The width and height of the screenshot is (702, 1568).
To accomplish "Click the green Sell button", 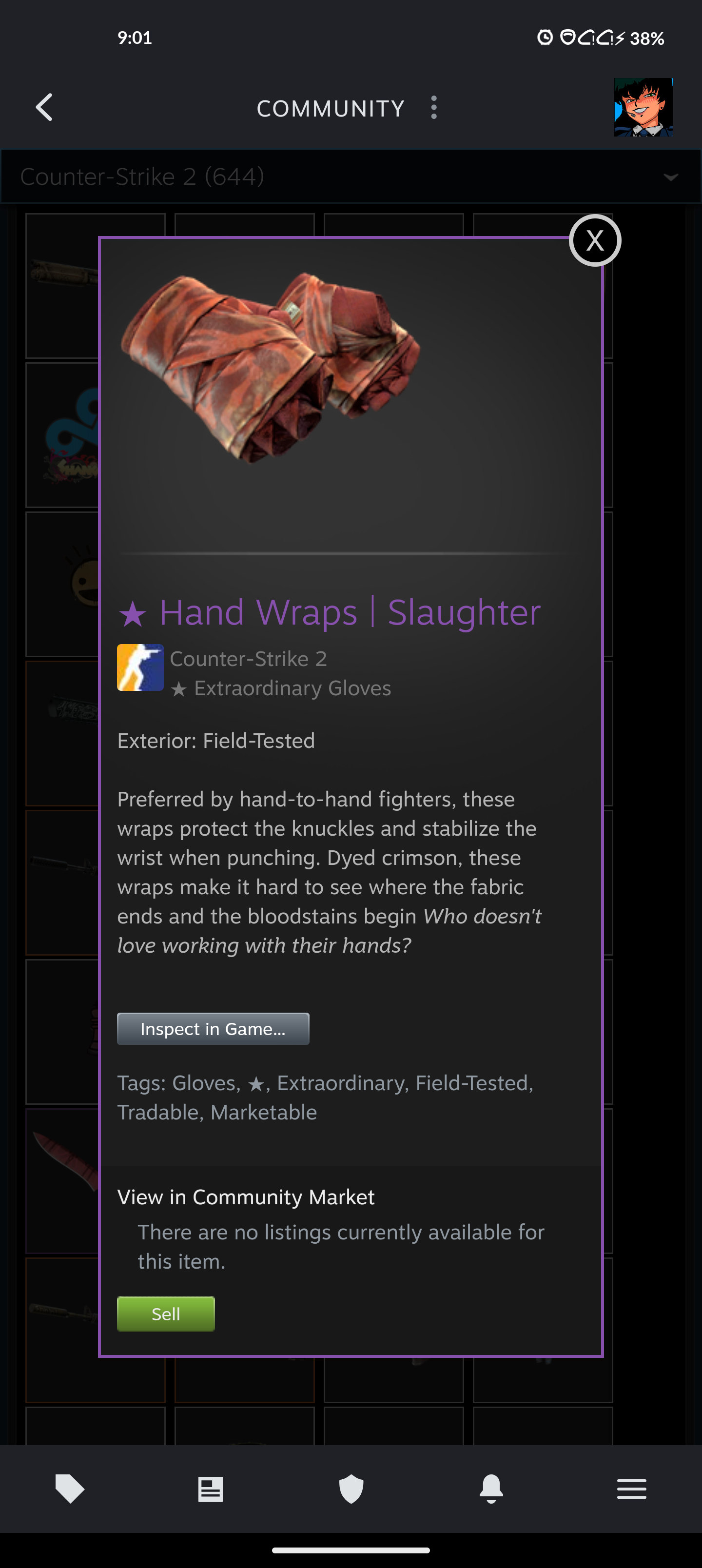I will coord(166,1313).
